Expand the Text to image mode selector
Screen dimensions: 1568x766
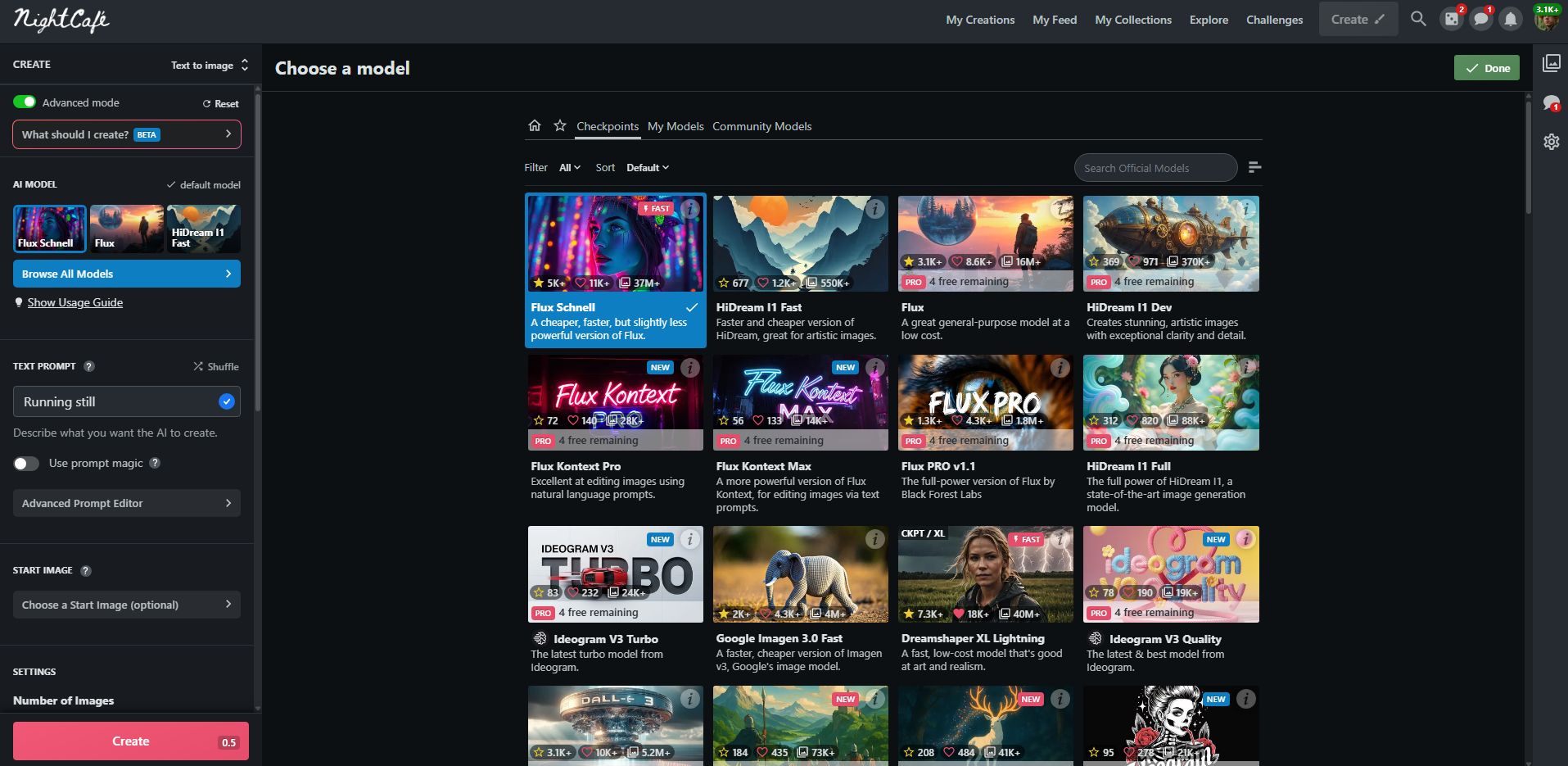[210, 65]
